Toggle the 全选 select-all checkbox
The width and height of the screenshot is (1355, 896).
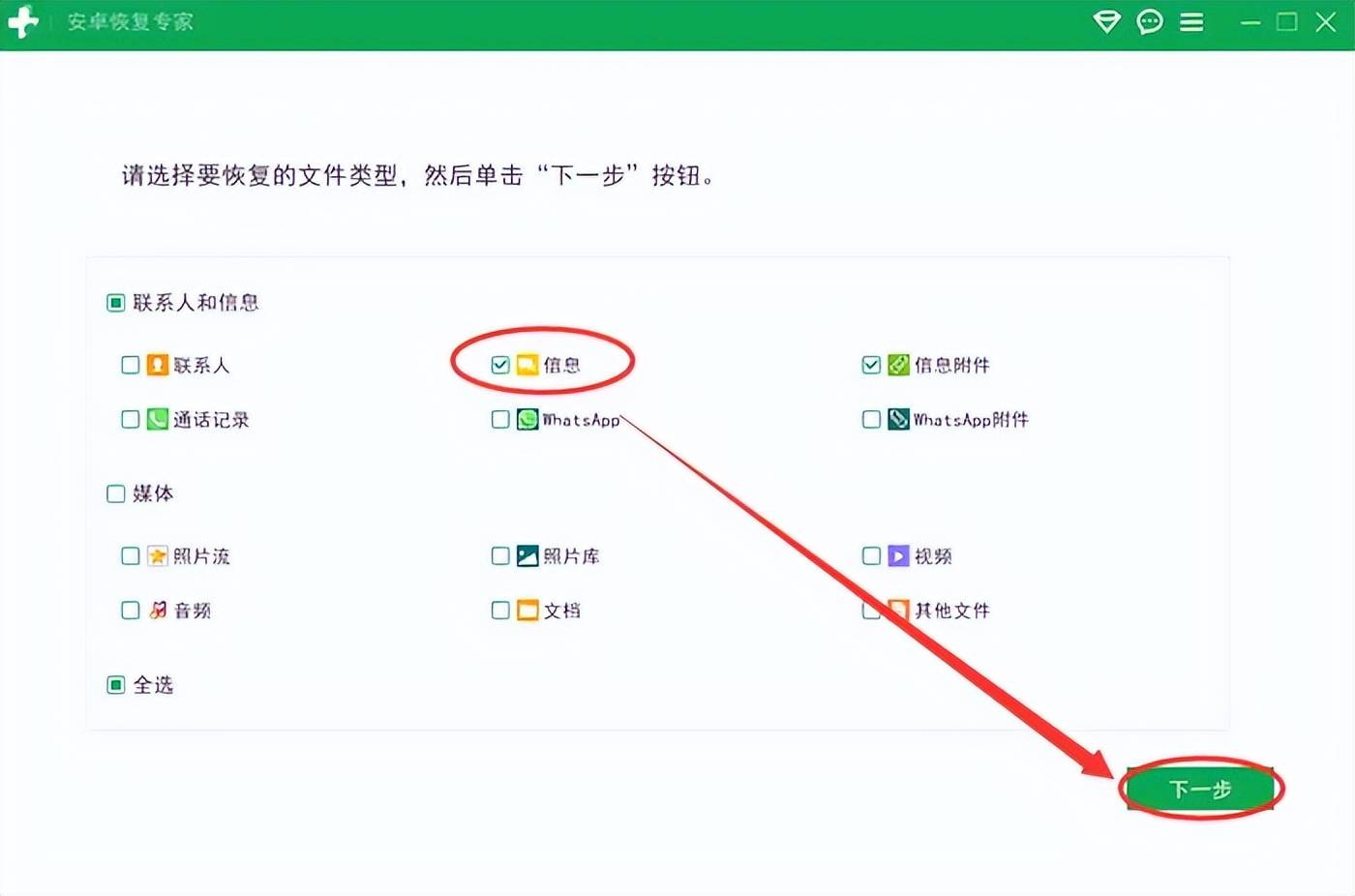tap(115, 684)
